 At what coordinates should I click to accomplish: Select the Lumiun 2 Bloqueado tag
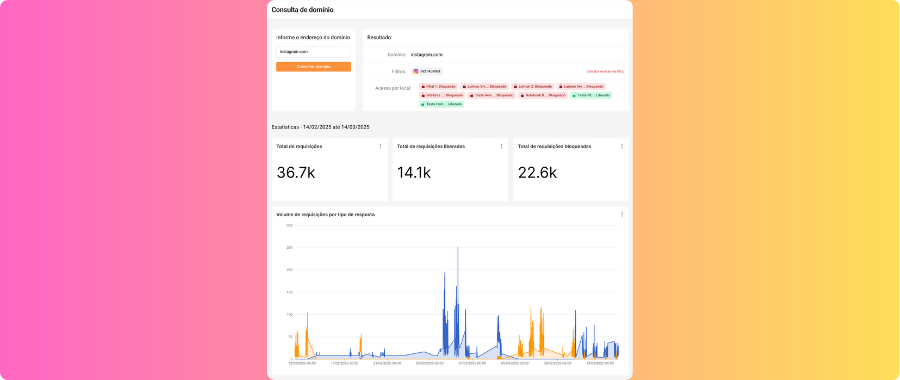point(533,87)
